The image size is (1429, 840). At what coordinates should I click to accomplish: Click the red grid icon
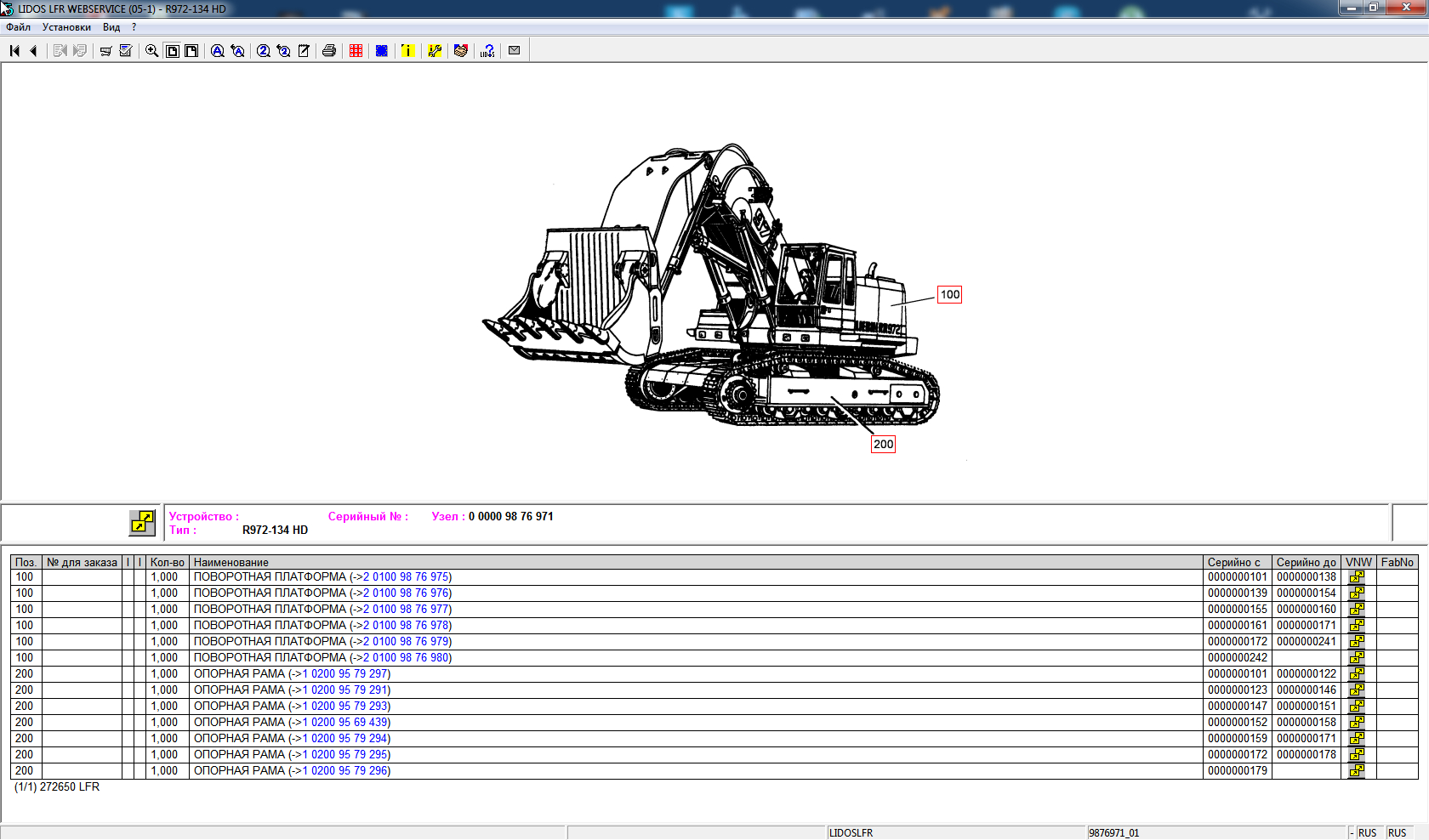click(x=356, y=51)
